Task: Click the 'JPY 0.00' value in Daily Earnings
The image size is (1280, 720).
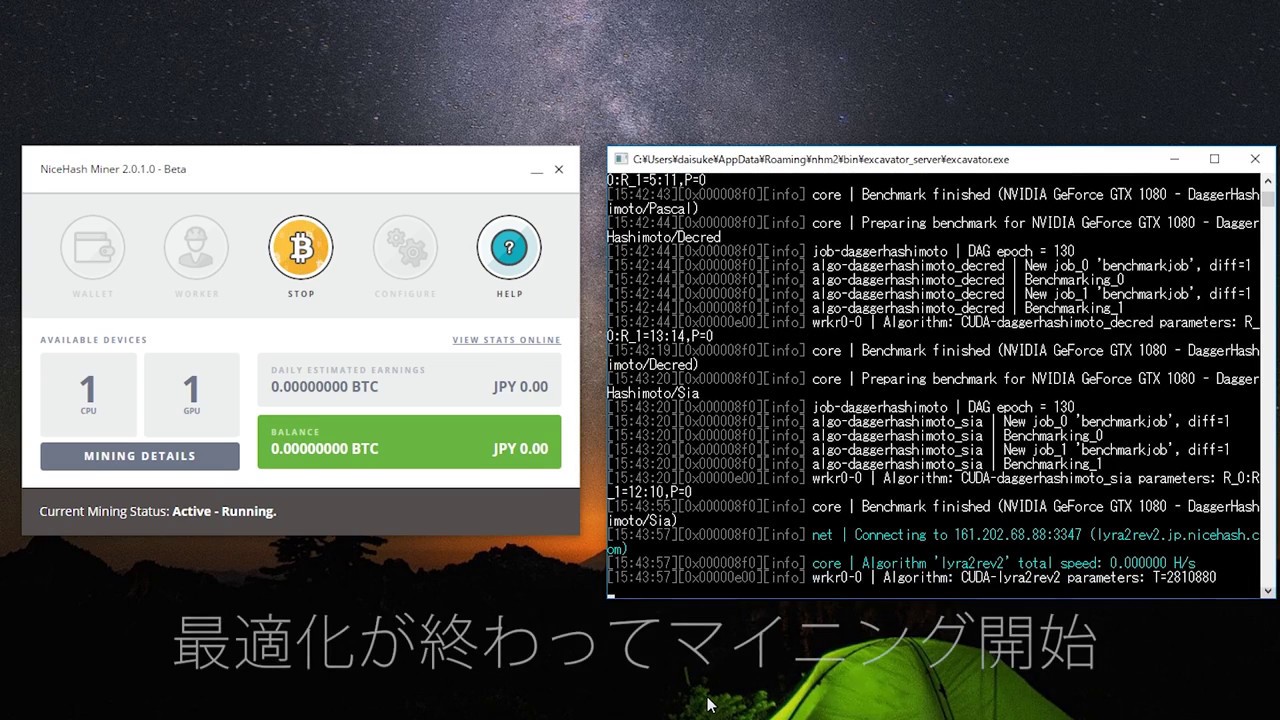Action: point(520,387)
